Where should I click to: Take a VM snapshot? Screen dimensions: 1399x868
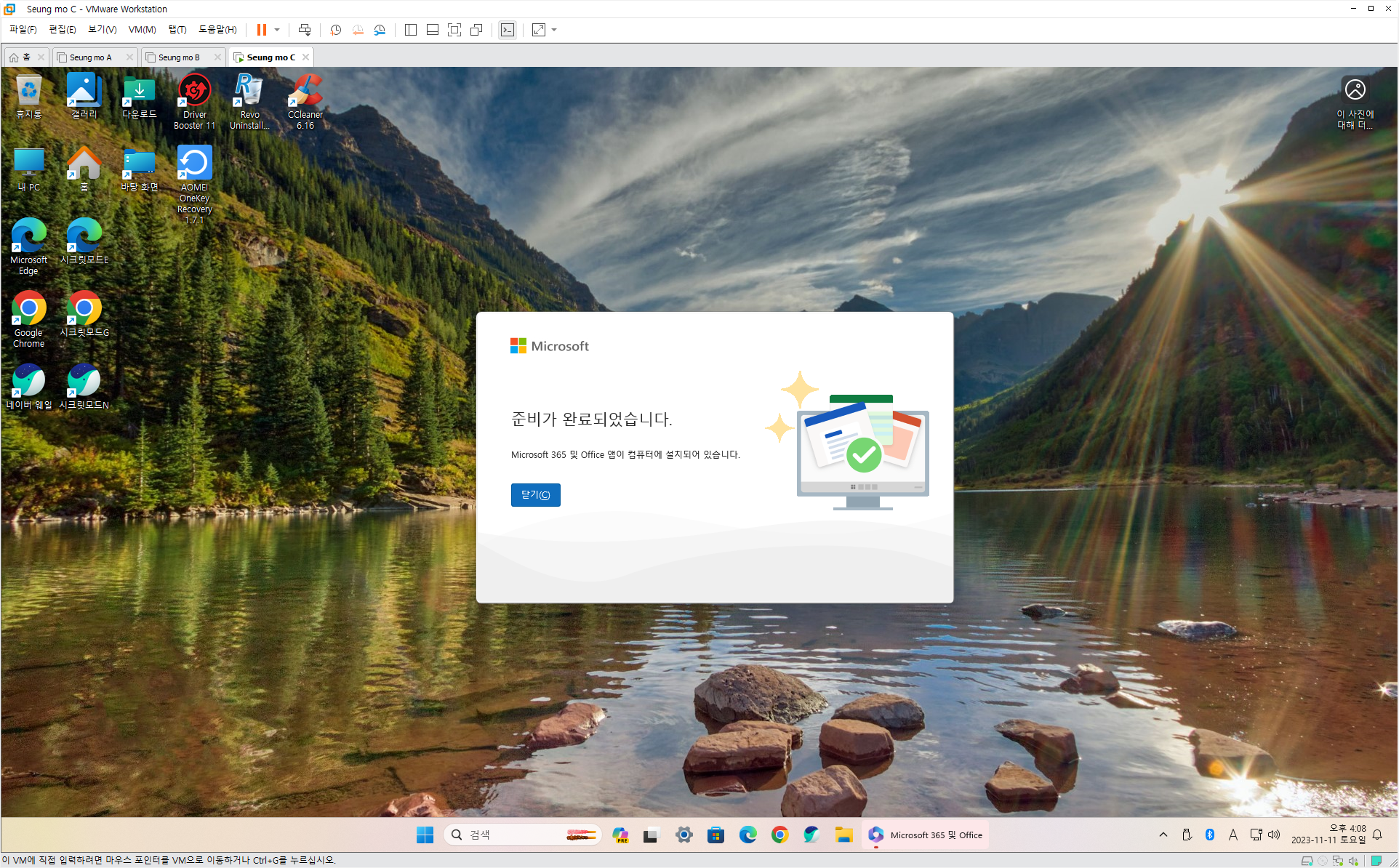[x=335, y=30]
